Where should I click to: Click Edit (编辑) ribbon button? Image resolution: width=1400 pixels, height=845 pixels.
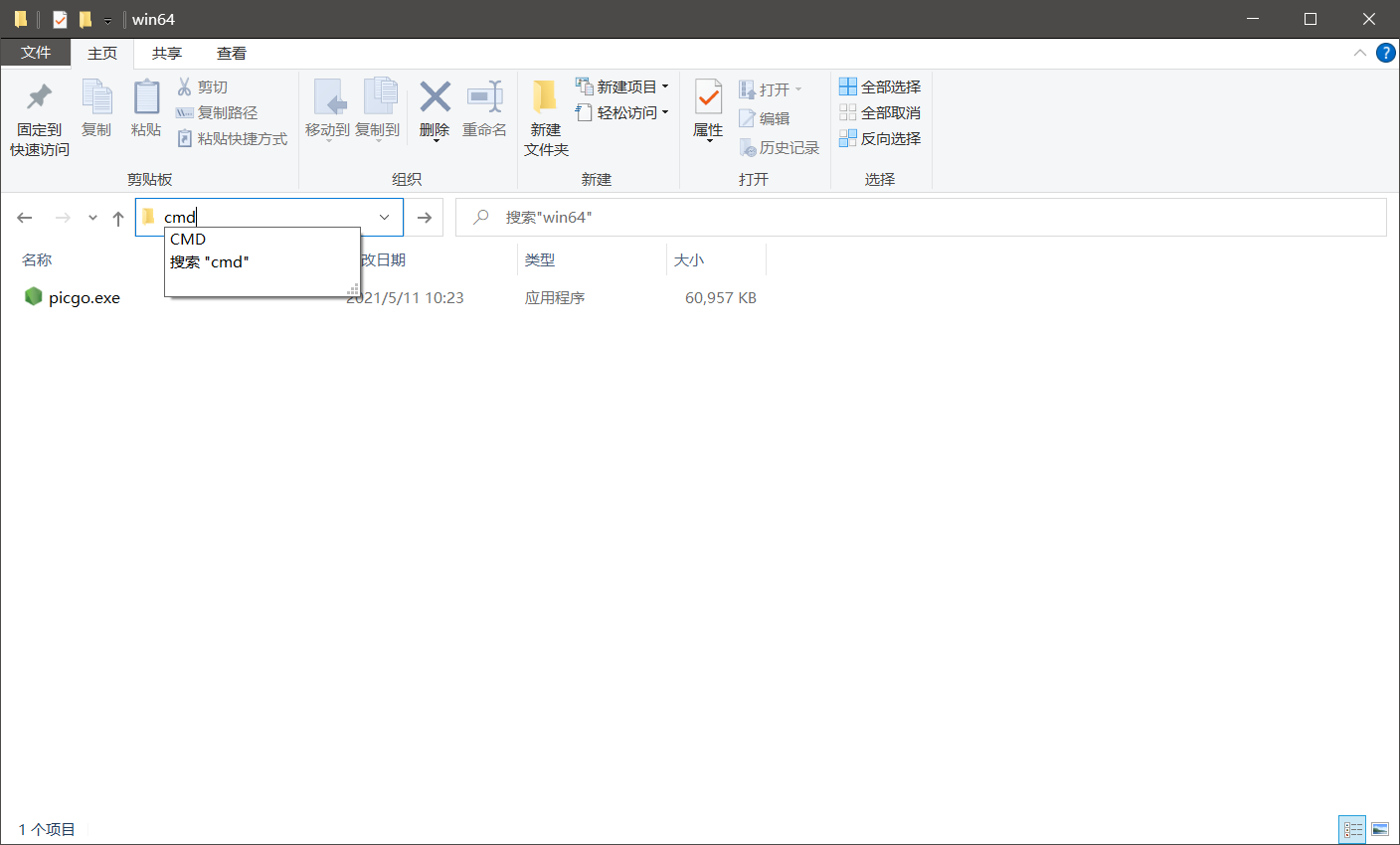765,118
